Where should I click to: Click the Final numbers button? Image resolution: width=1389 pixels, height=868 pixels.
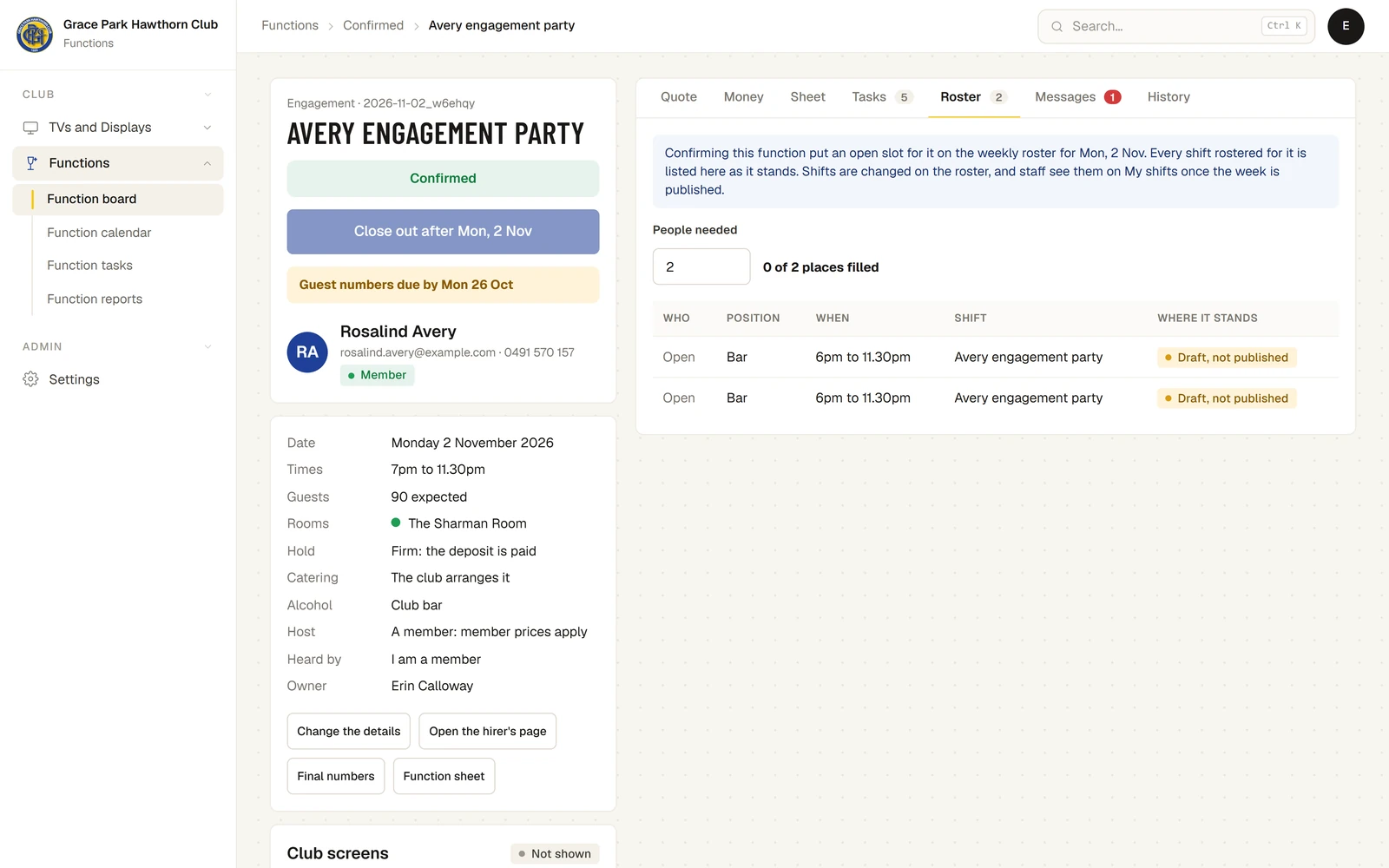[336, 776]
